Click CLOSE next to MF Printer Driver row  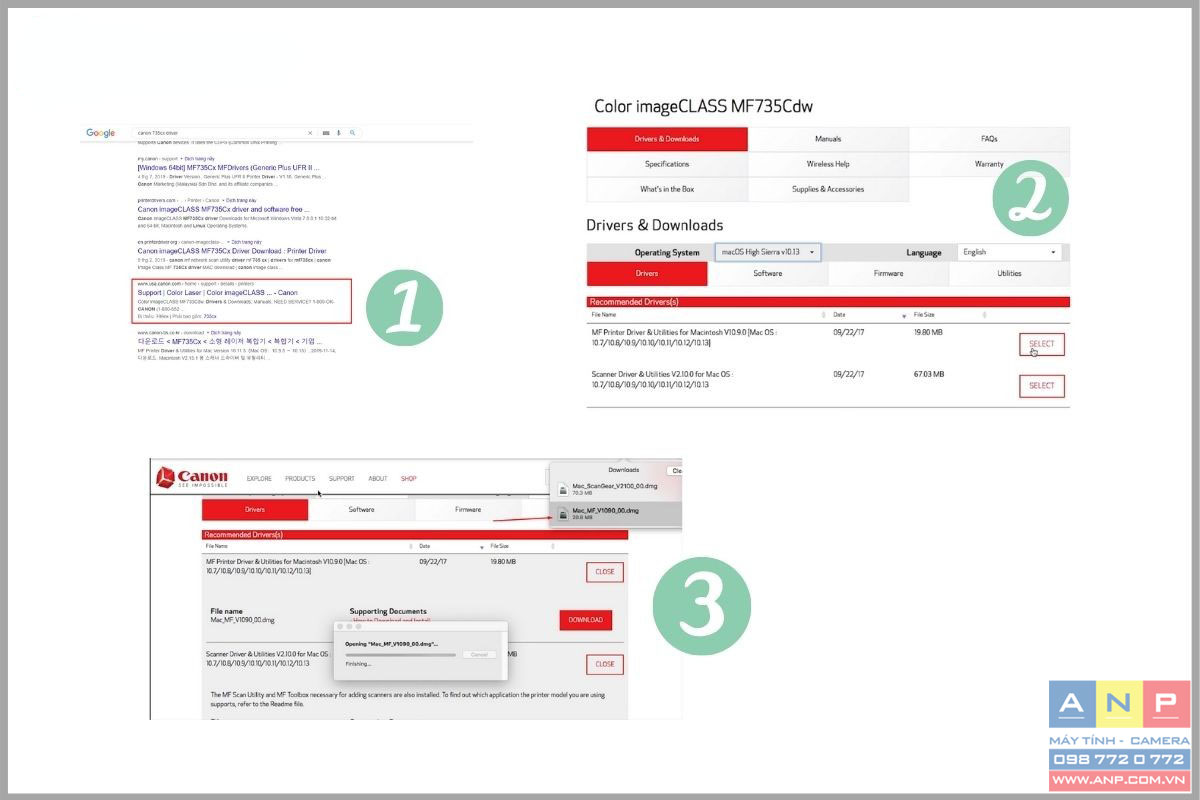[605, 572]
